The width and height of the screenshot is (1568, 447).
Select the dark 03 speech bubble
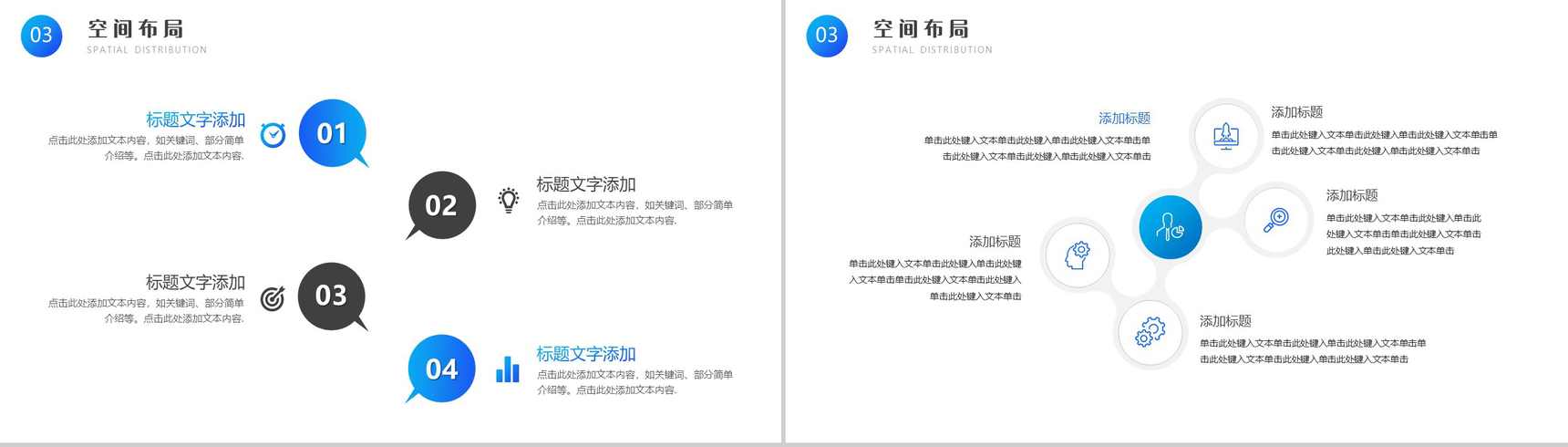333,296
